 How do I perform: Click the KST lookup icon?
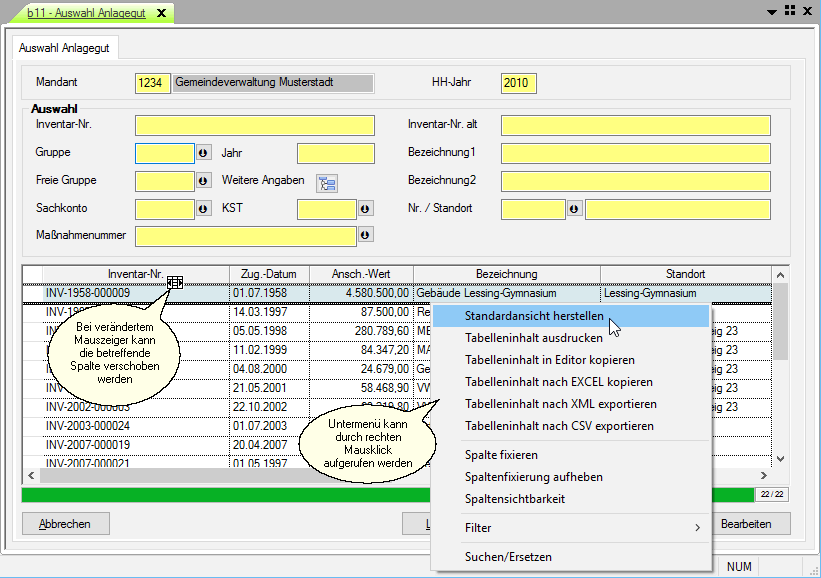[x=366, y=209]
